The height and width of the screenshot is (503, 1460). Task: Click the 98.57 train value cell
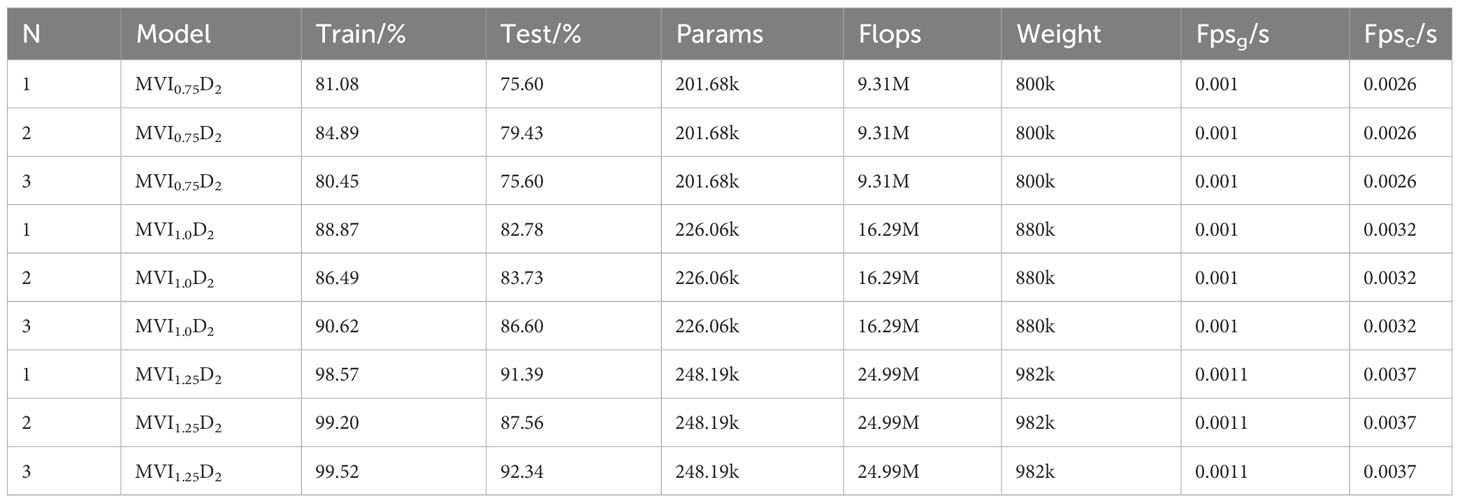(x=393, y=374)
